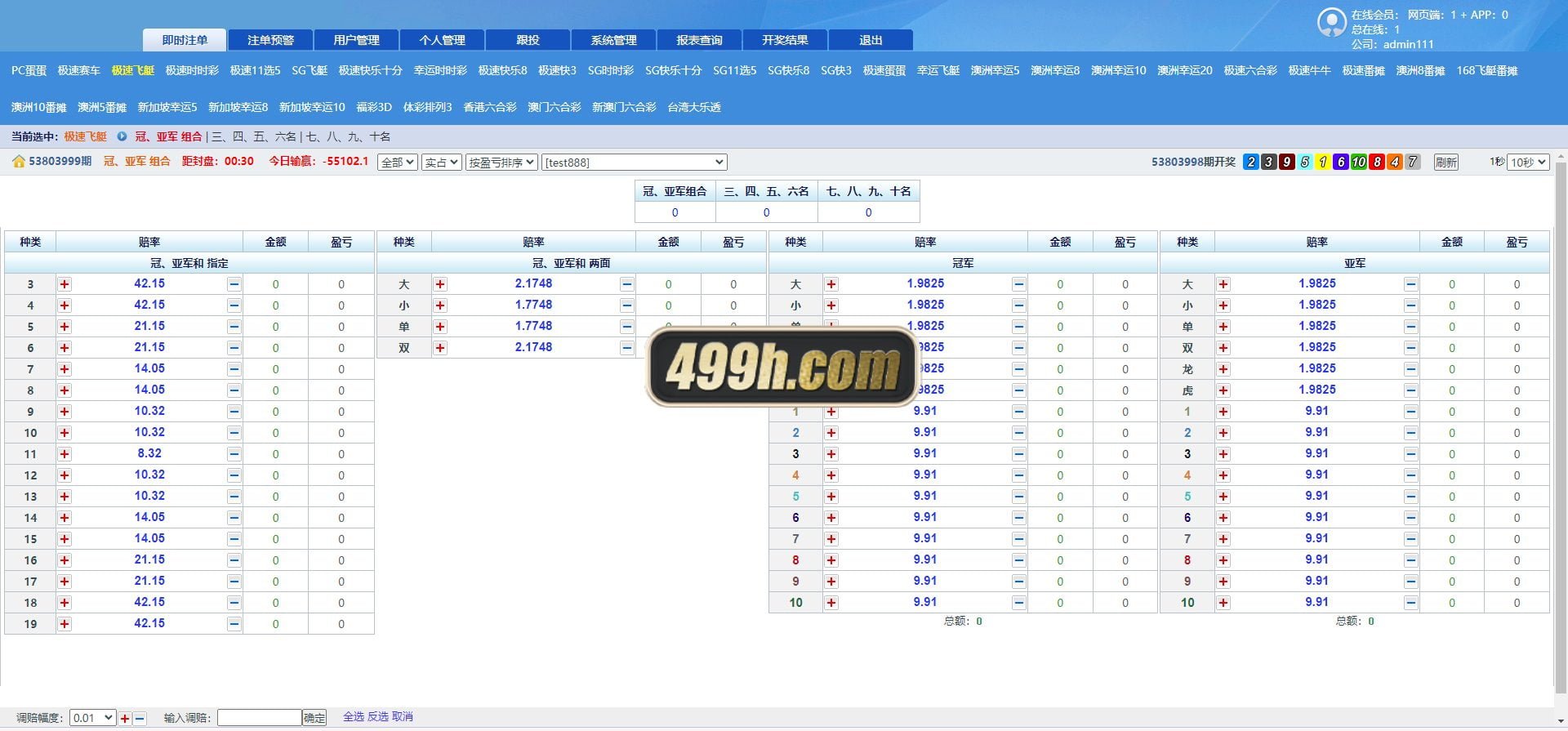Image resolution: width=1568 pixels, height=731 pixels.
Task: Select the PC蛋蛋 game link
Action: click(29, 71)
